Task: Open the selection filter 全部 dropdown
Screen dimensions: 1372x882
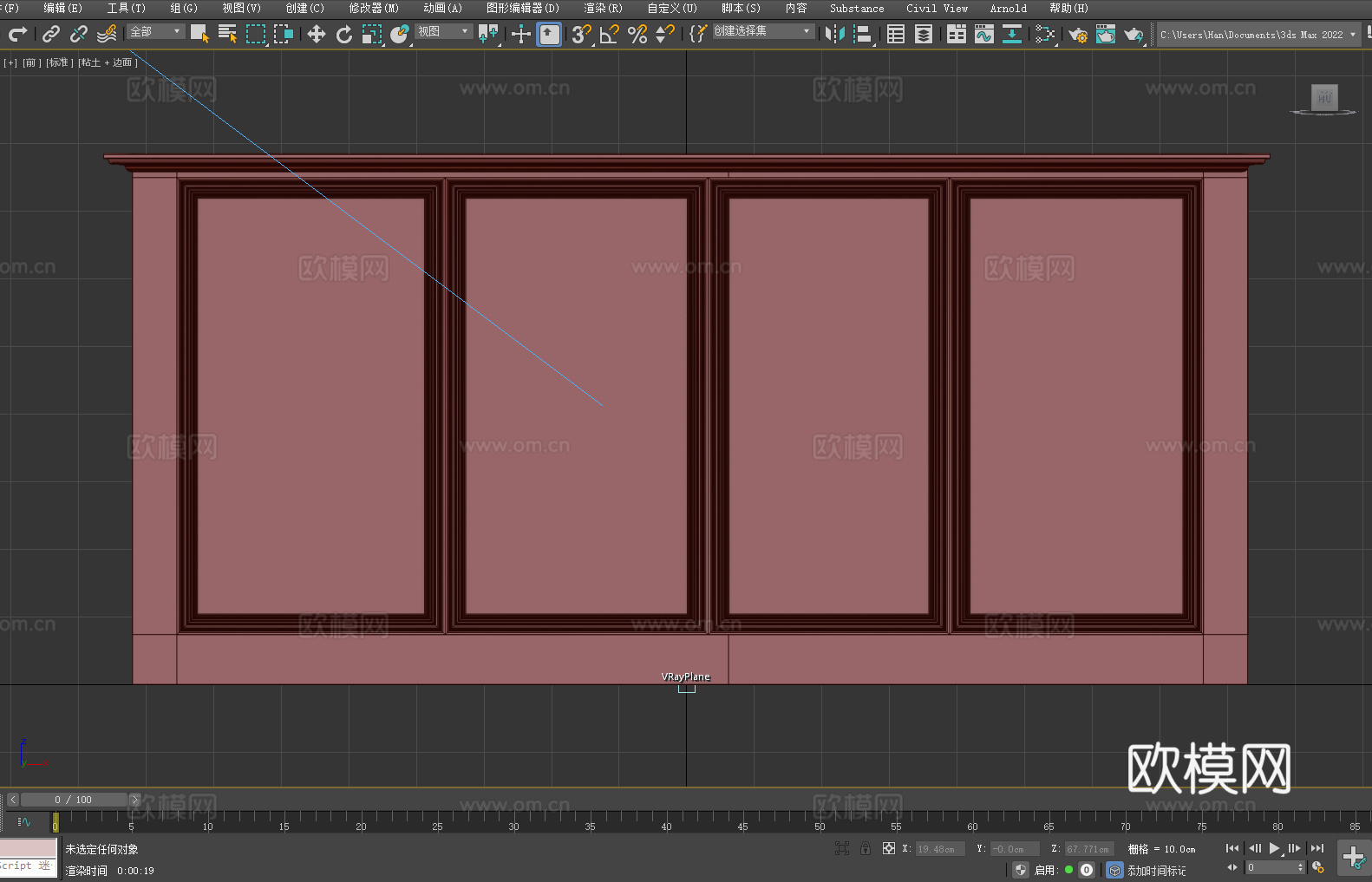Action: tap(156, 31)
